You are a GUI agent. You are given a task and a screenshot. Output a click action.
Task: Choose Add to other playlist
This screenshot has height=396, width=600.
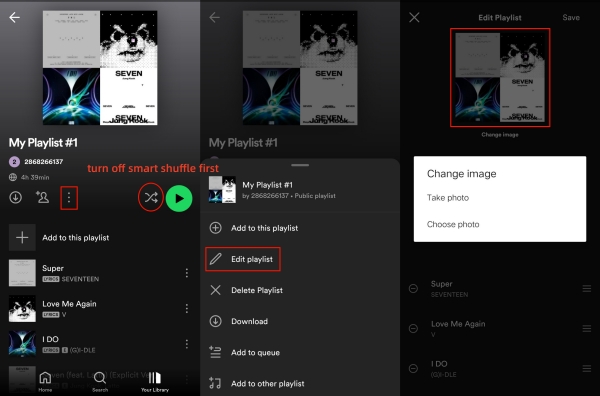(x=268, y=383)
